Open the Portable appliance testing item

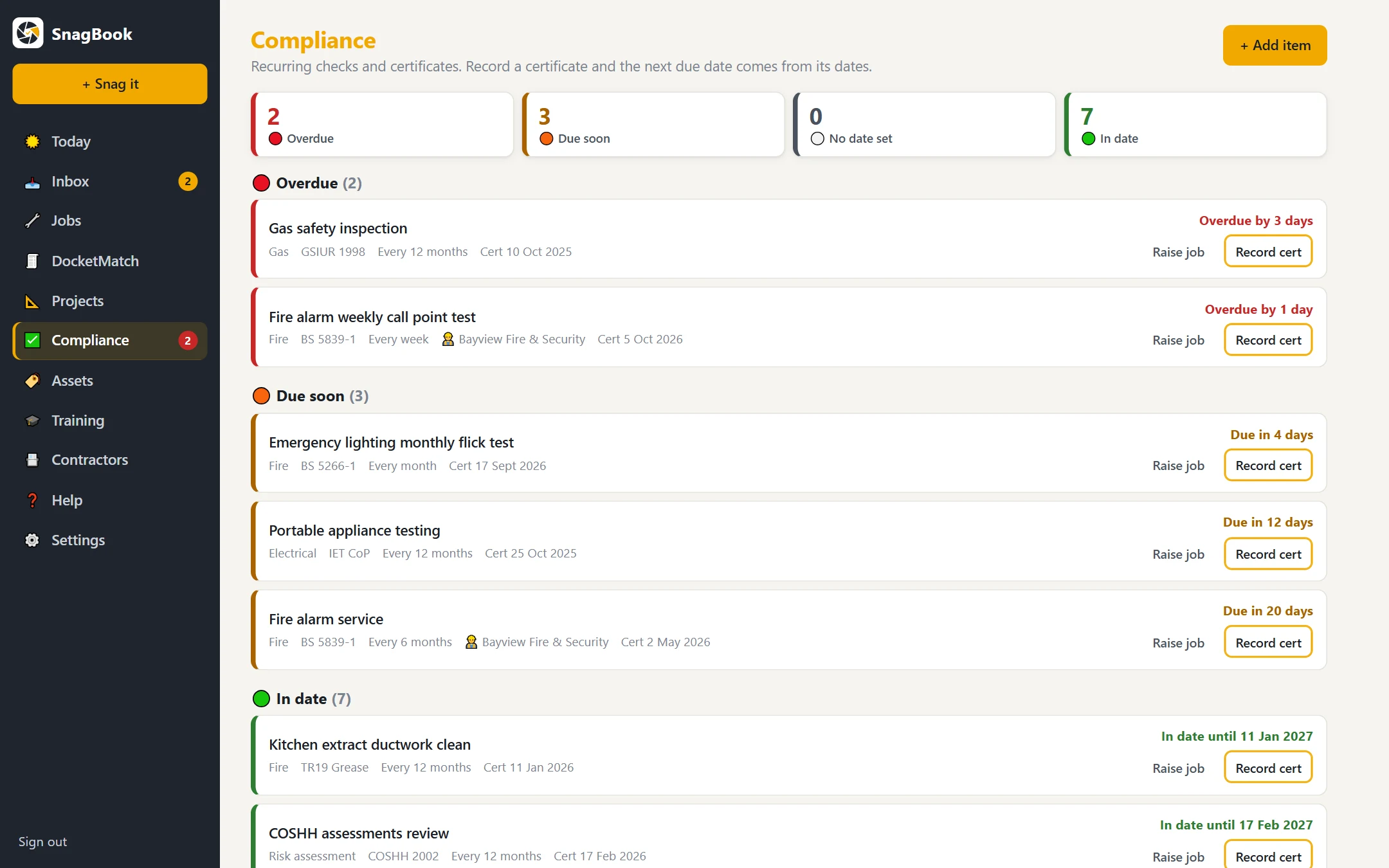[x=788, y=541]
